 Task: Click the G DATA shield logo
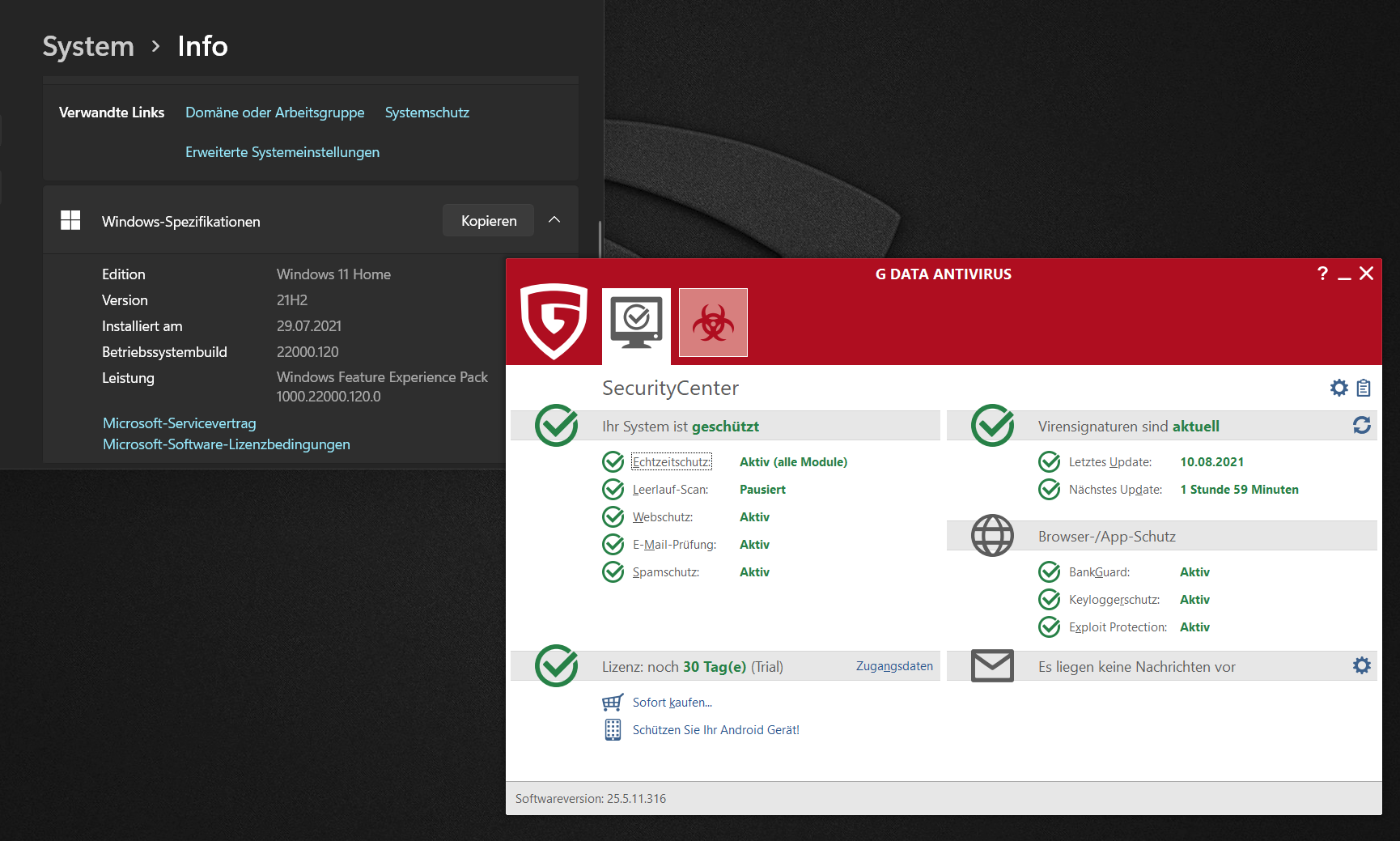tap(554, 321)
